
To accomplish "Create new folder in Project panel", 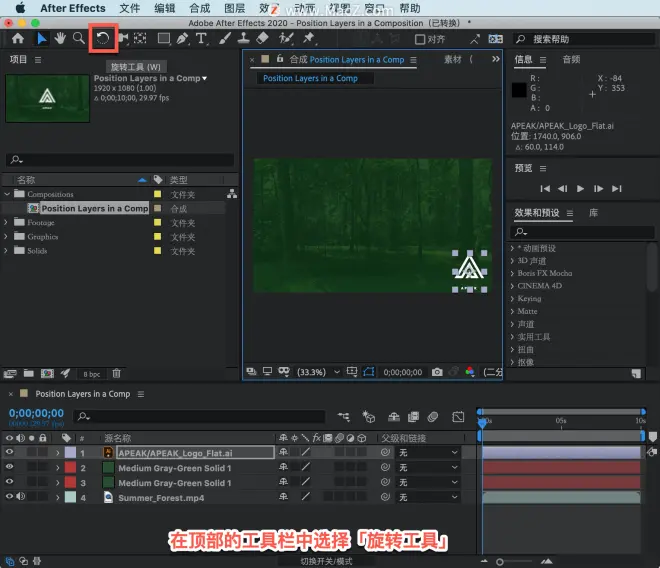I will 29,373.
